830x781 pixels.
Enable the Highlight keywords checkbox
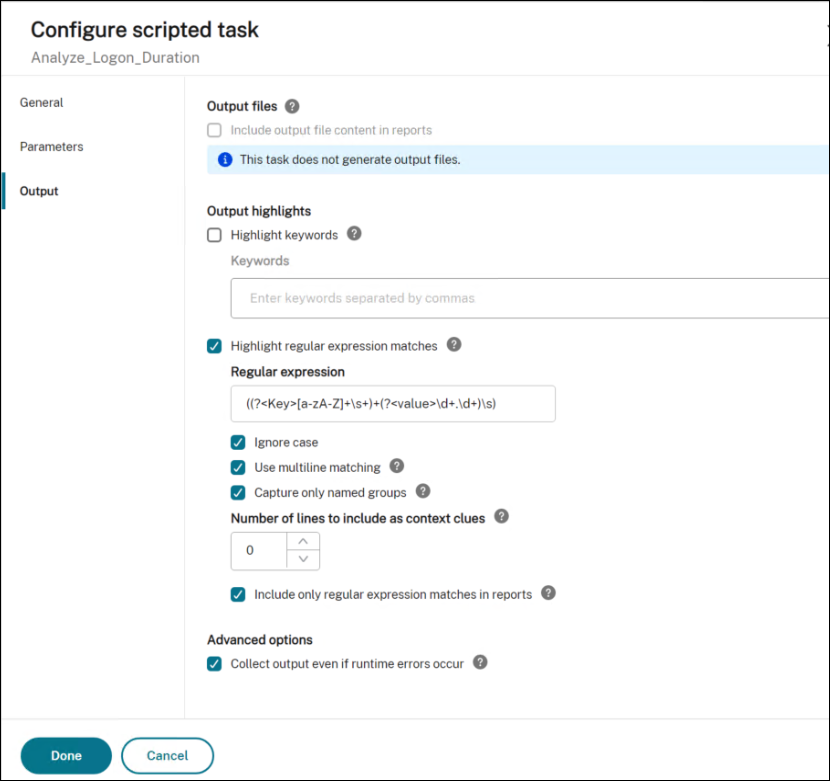tap(214, 235)
